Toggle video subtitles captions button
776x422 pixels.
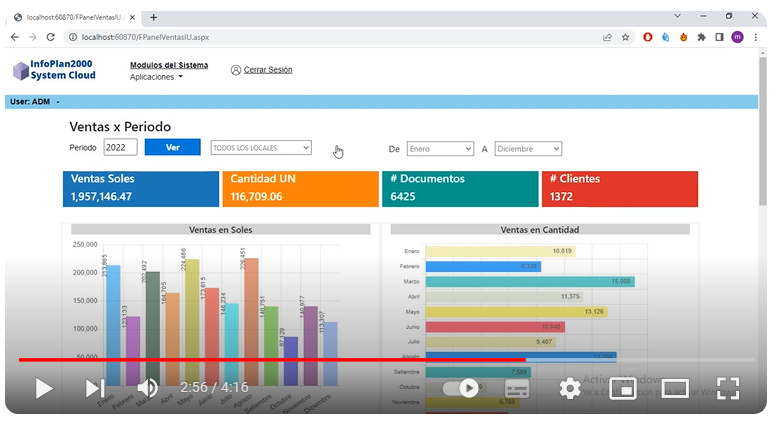(517, 389)
